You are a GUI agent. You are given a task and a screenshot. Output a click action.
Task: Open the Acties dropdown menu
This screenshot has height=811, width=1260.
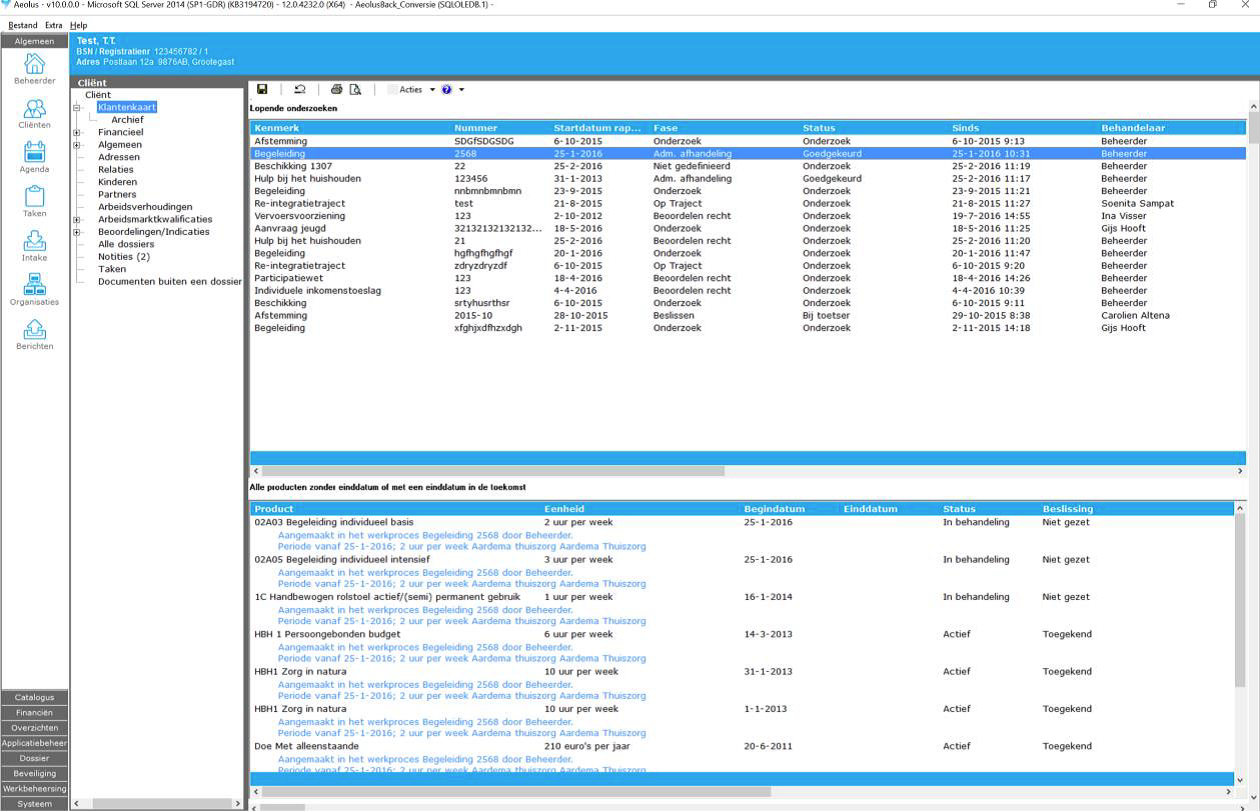411,90
